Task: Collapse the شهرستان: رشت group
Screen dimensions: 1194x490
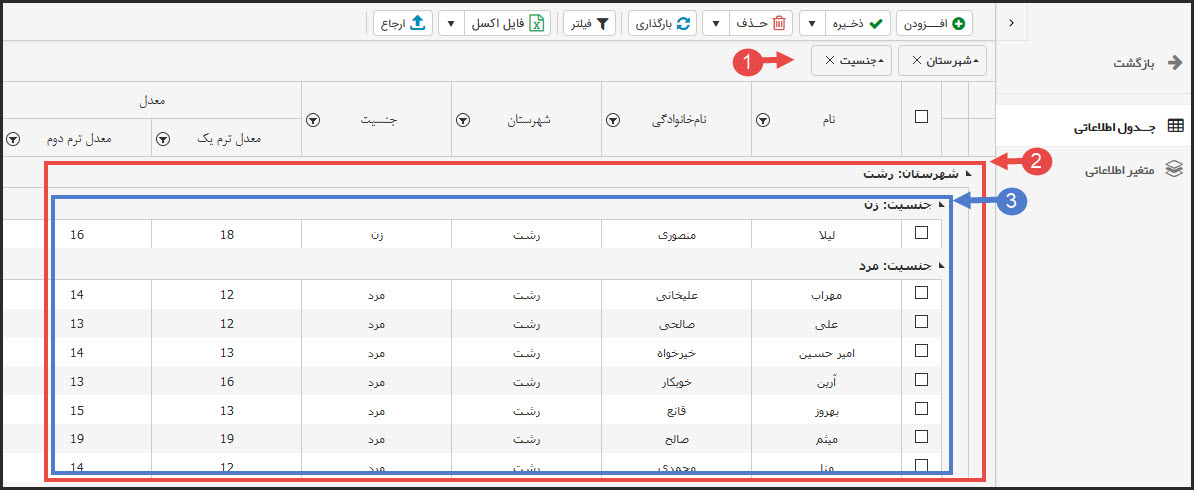Action: coord(968,175)
